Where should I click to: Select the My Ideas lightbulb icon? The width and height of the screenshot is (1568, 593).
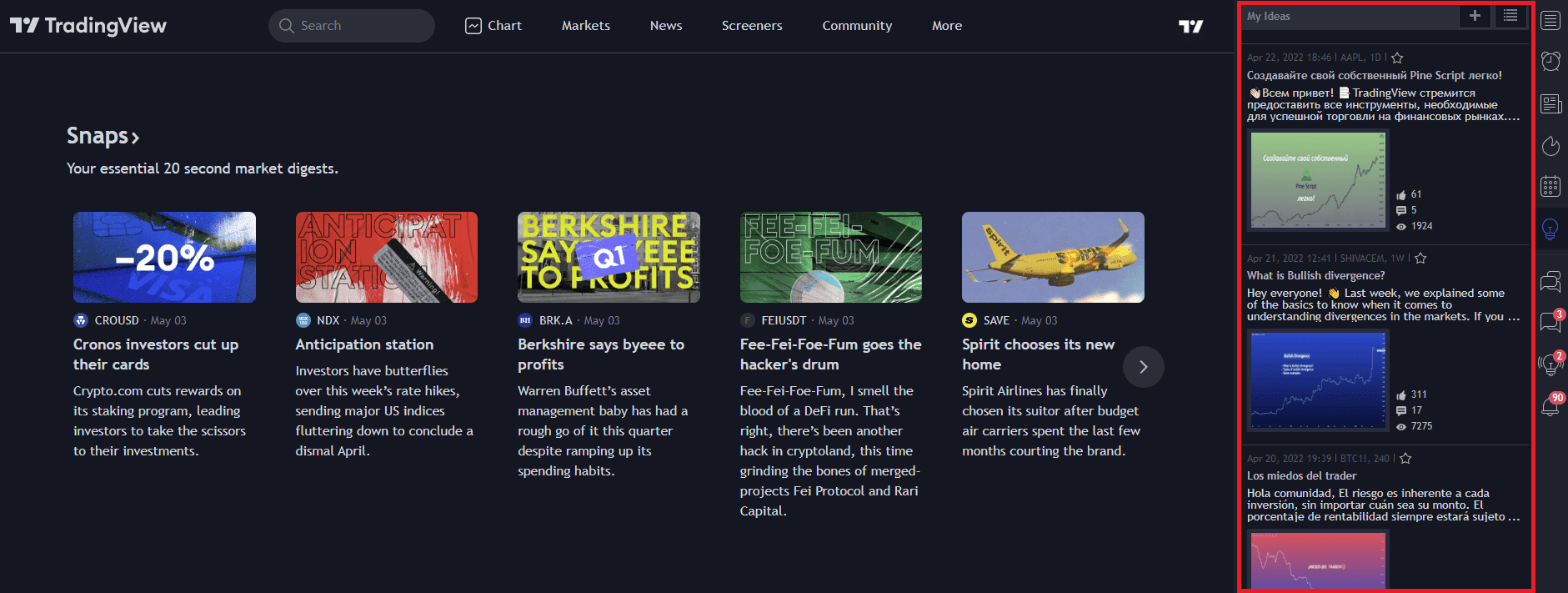coord(1550,229)
